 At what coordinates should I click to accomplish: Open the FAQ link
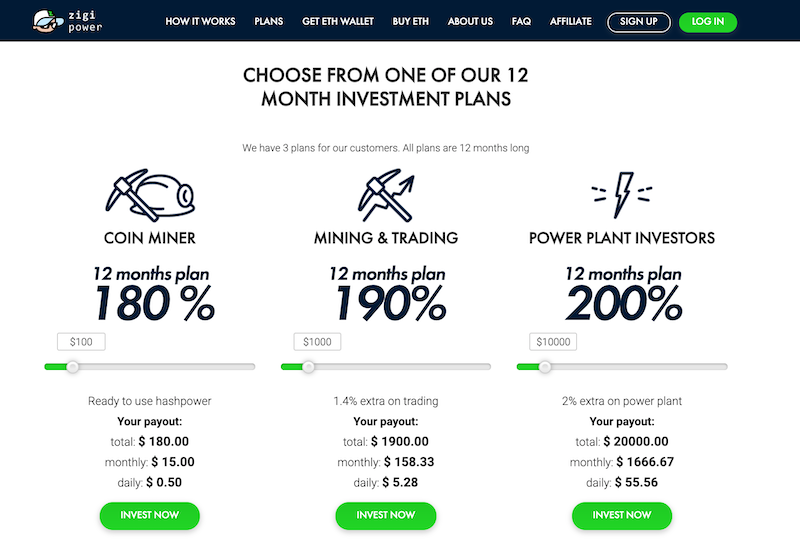pyautogui.click(x=521, y=21)
